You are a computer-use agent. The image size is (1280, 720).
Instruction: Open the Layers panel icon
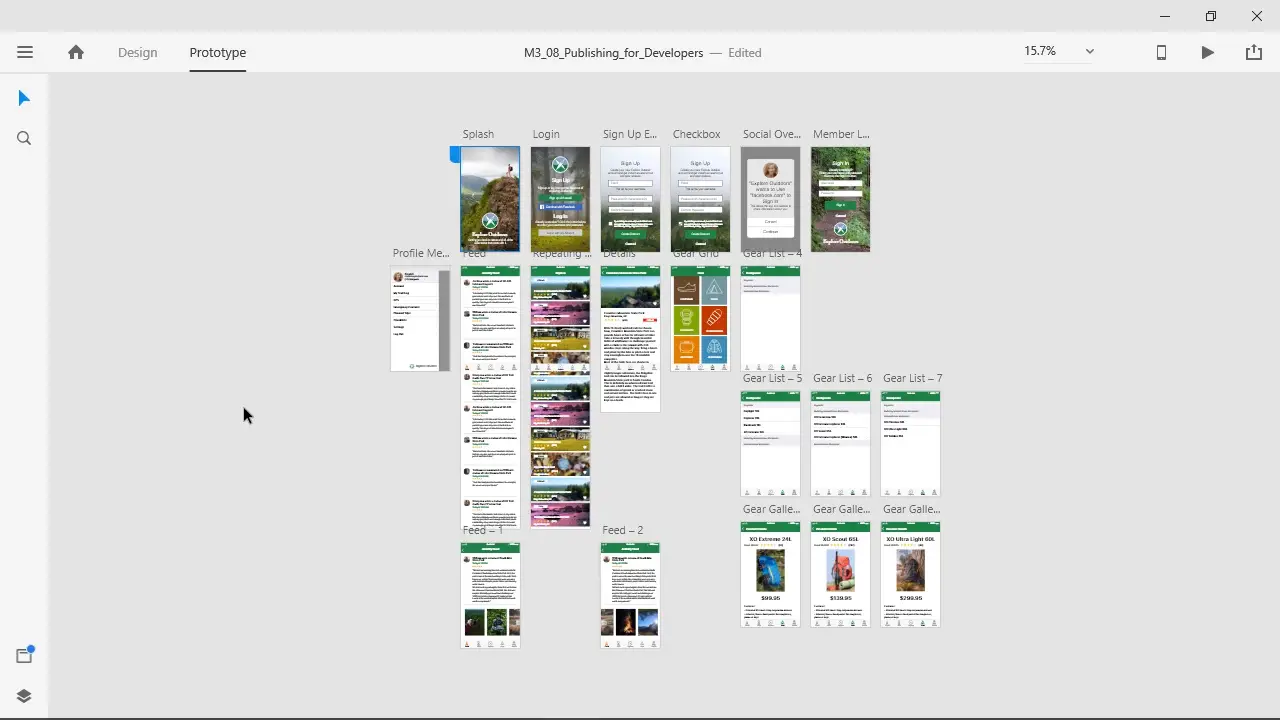tap(24, 696)
